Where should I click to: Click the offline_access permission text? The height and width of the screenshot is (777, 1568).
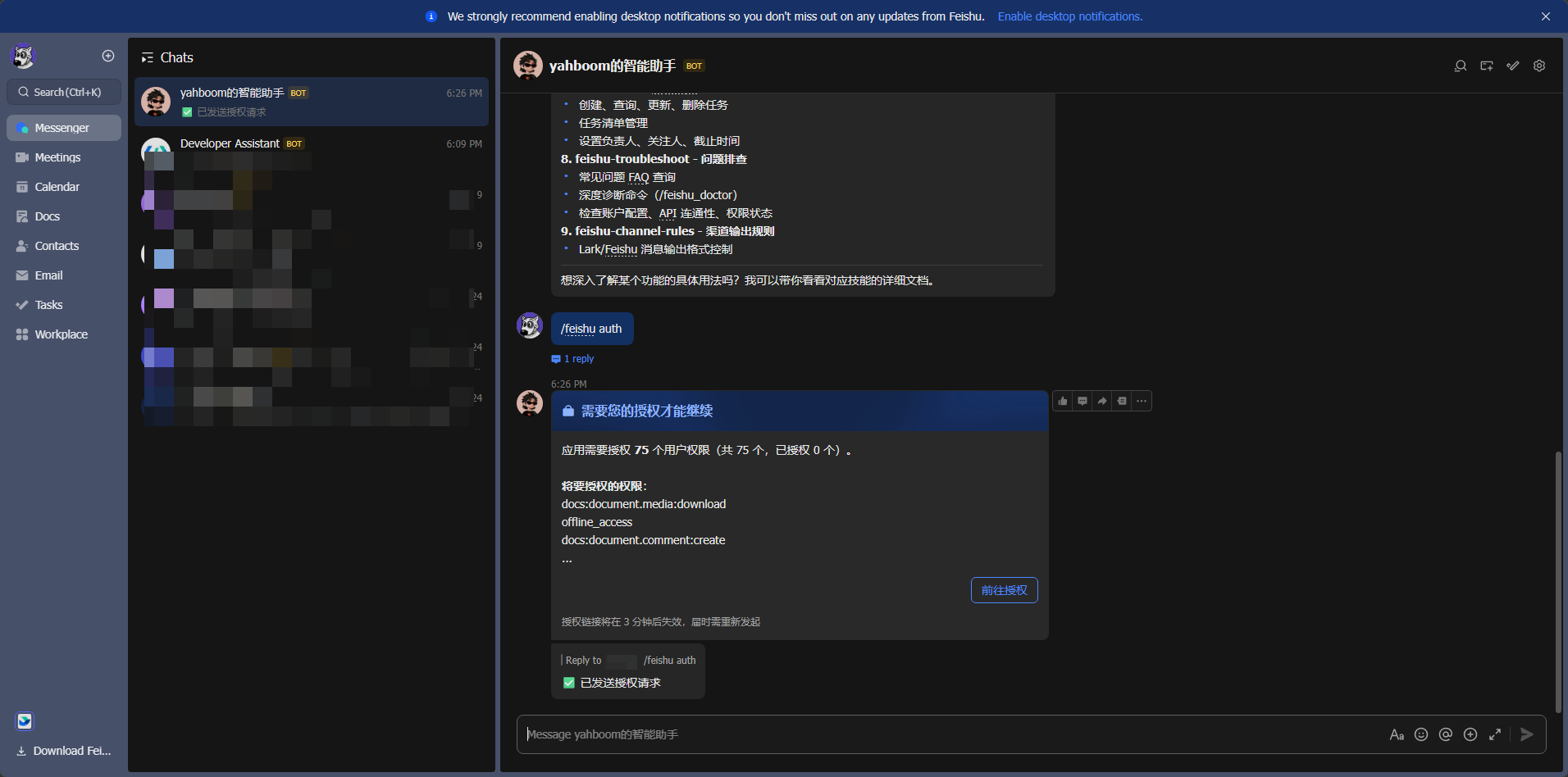tap(597, 522)
